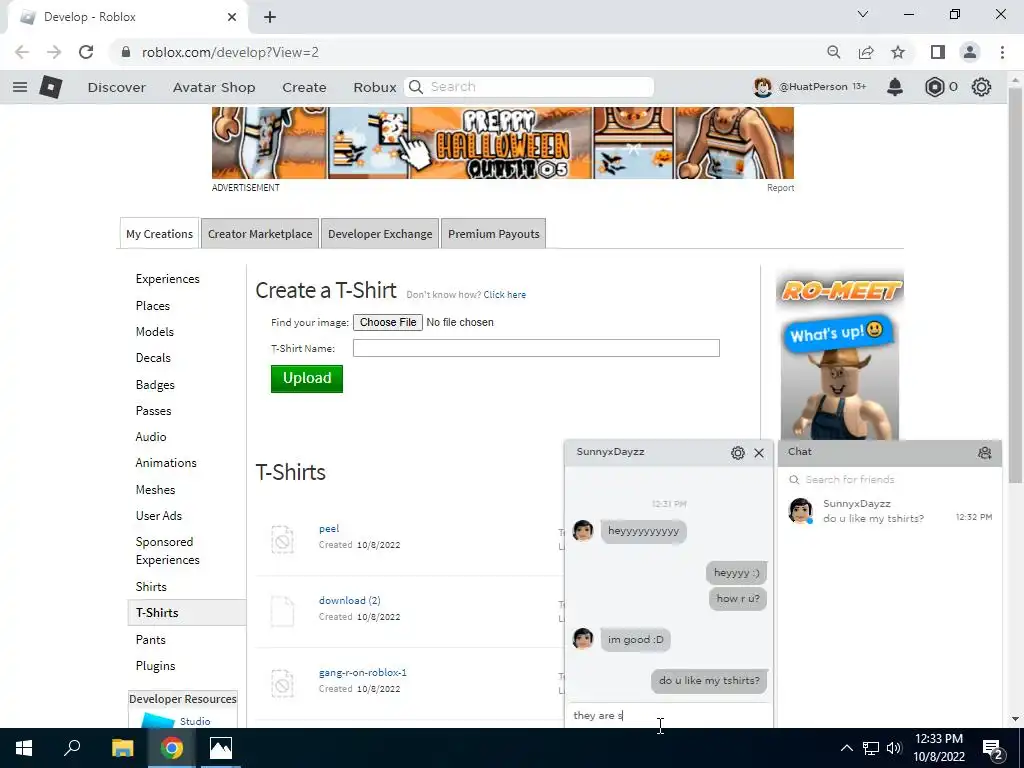Switch to the Creator Marketplace tab
Screen dimensions: 1024x768
260,234
